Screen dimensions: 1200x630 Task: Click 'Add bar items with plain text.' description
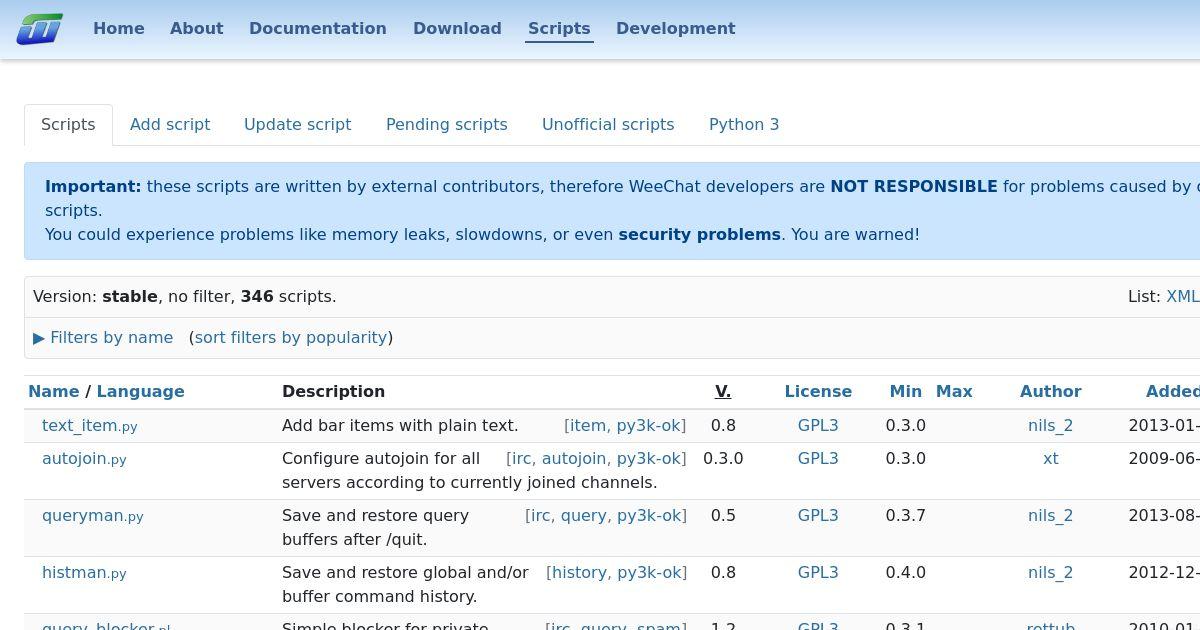point(400,426)
